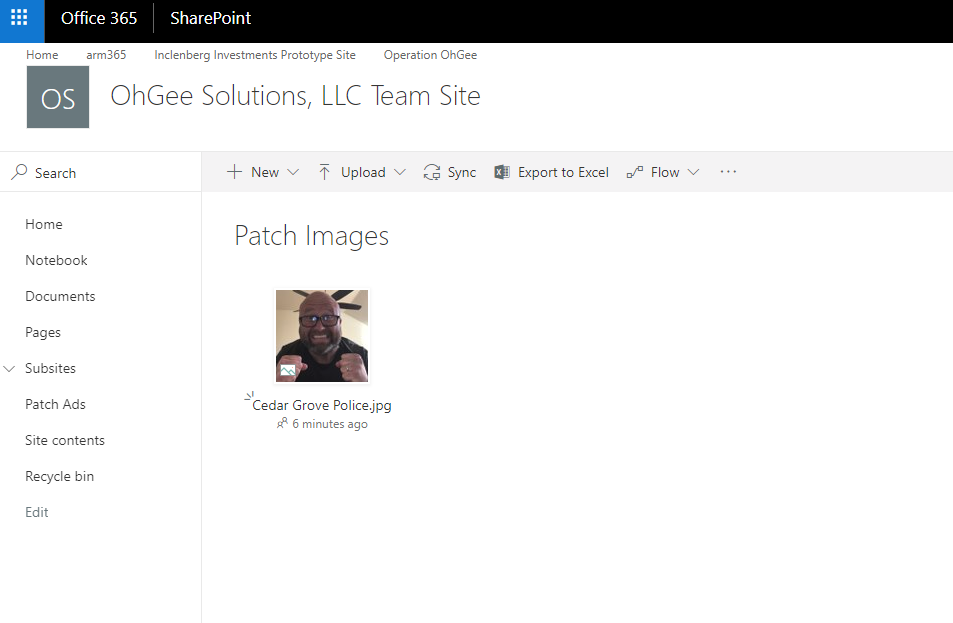Open Notebook in the left navigation

56,260
